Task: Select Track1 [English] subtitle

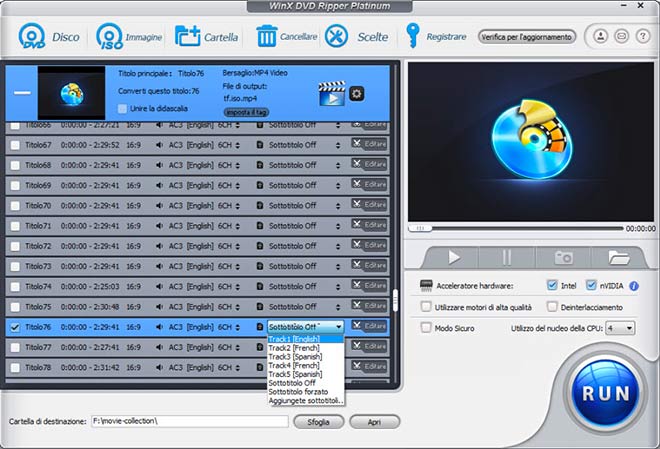Action: [306, 339]
